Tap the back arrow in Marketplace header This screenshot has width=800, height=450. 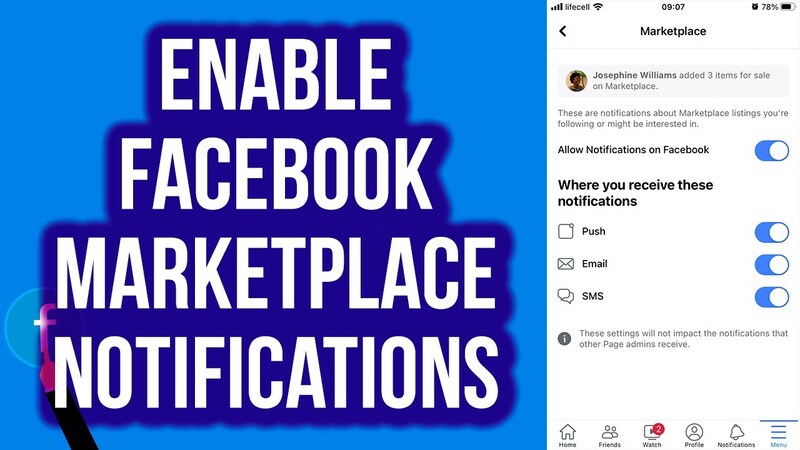click(563, 31)
